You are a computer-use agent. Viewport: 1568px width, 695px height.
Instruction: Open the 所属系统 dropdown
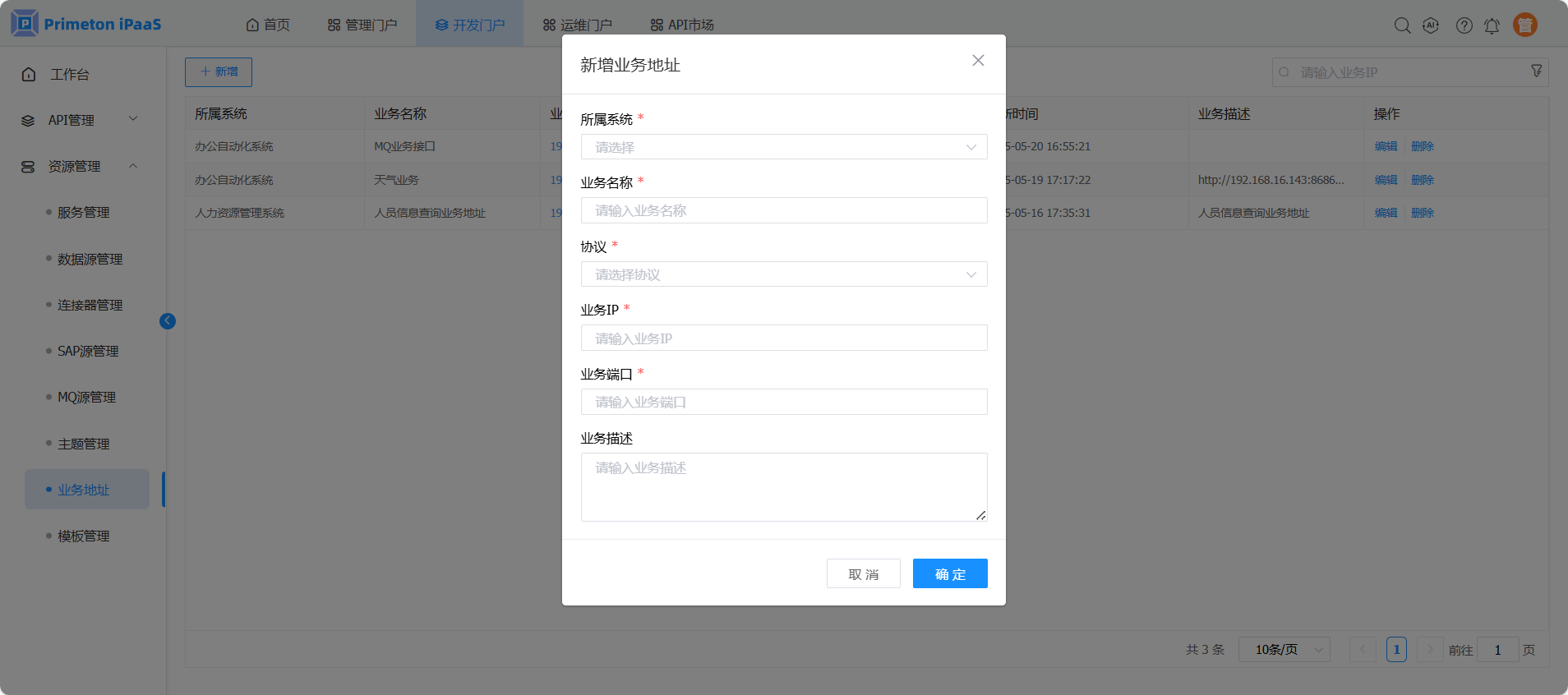[783, 147]
